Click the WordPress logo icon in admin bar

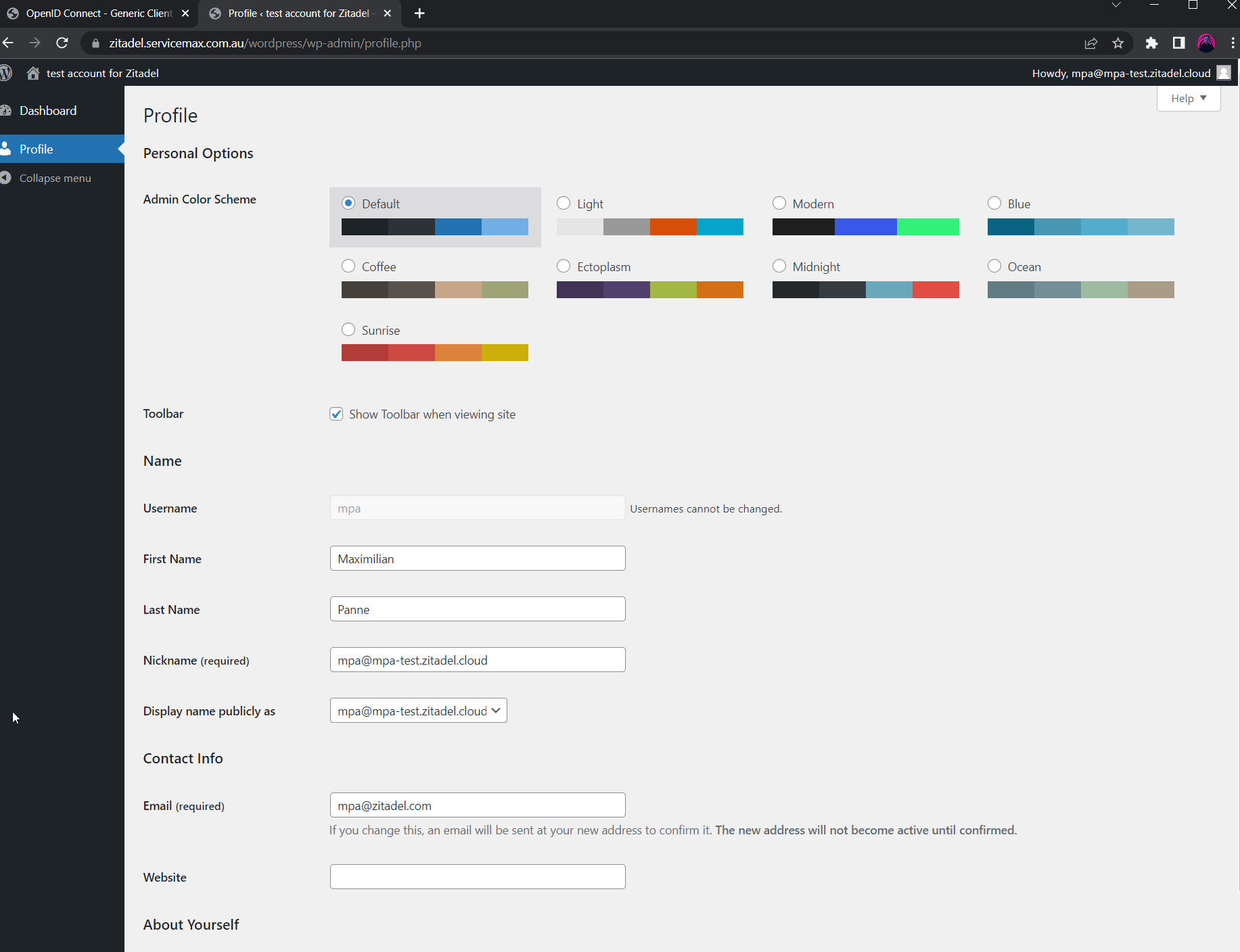pos(6,73)
